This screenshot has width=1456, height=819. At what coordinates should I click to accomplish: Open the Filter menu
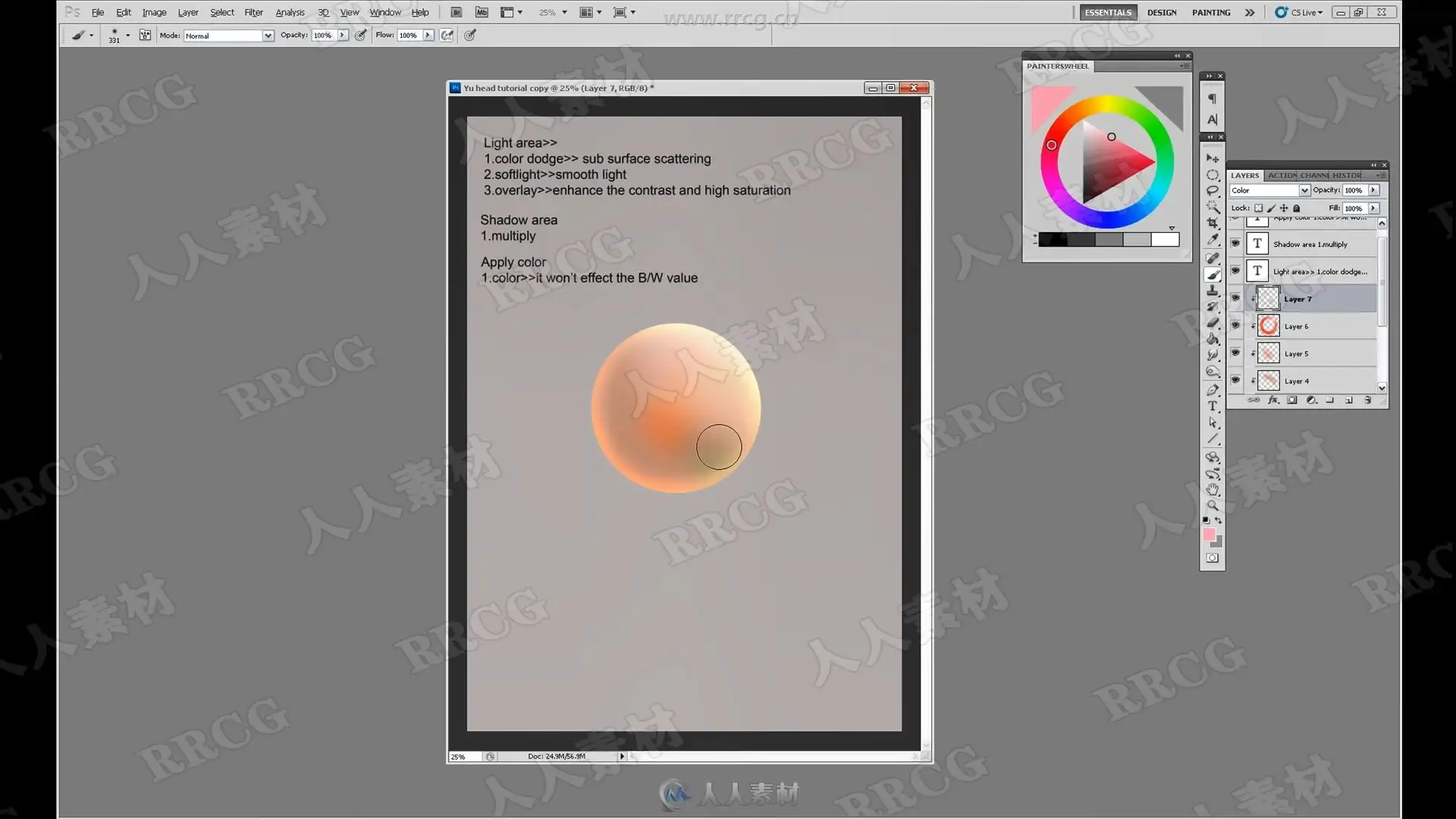click(253, 12)
